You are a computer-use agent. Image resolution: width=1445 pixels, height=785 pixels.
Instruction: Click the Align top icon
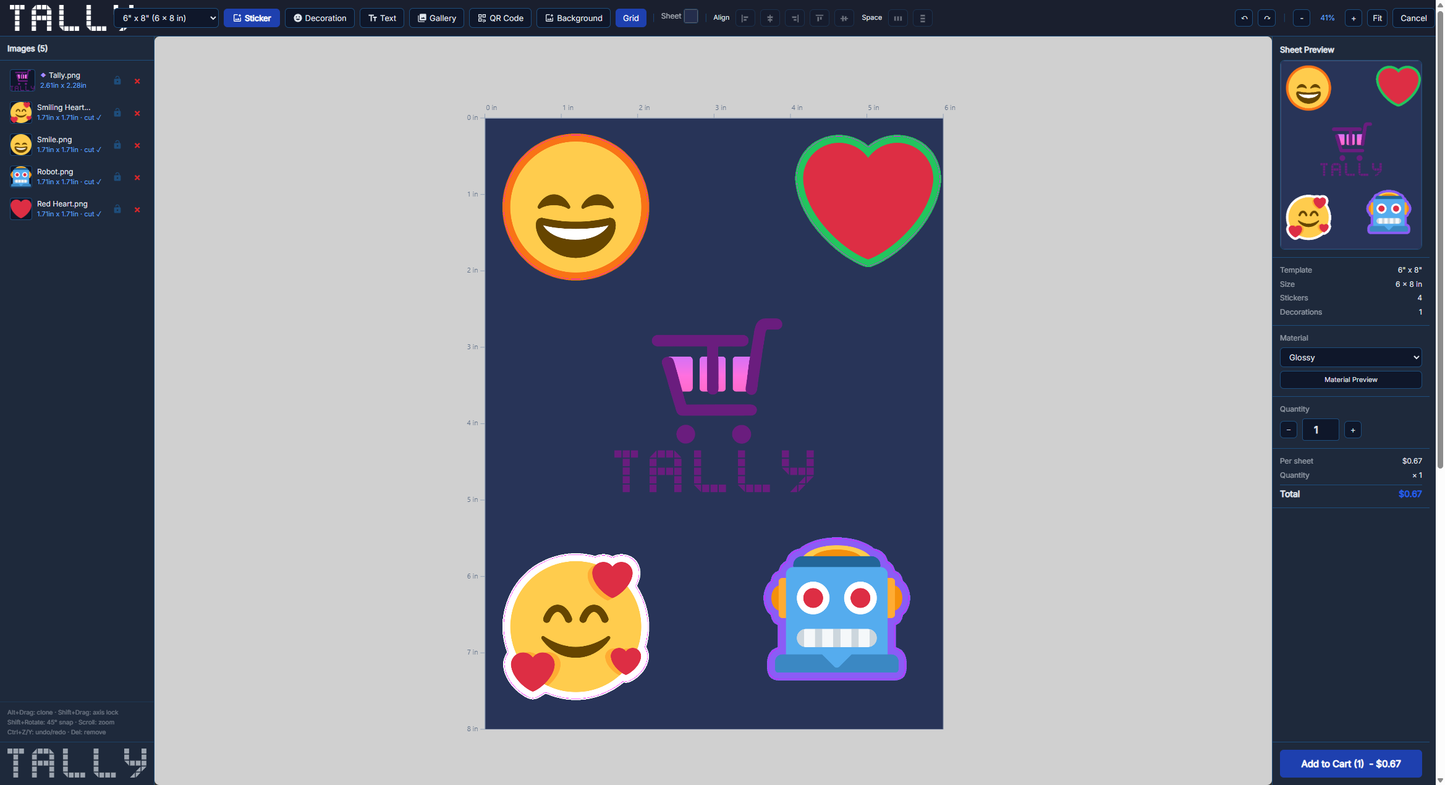coord(819,18)
